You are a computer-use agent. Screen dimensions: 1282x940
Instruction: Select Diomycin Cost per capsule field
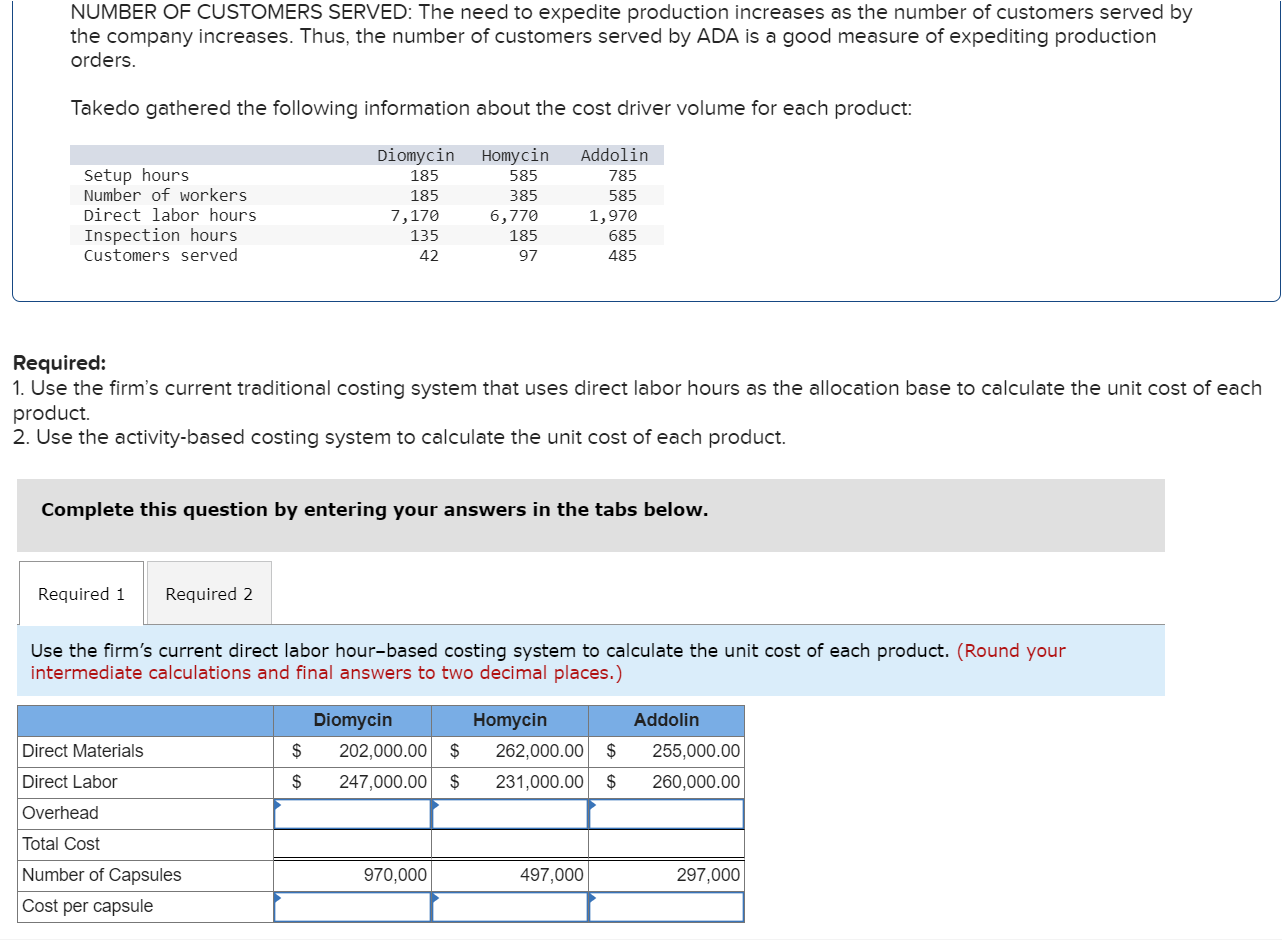[x=353, y=906]
